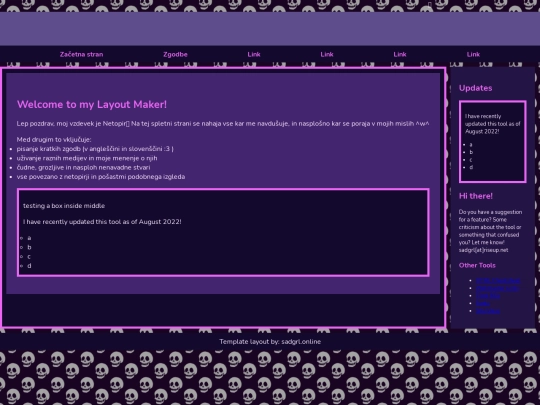Open the first link under Other Tools

[498, 281]
